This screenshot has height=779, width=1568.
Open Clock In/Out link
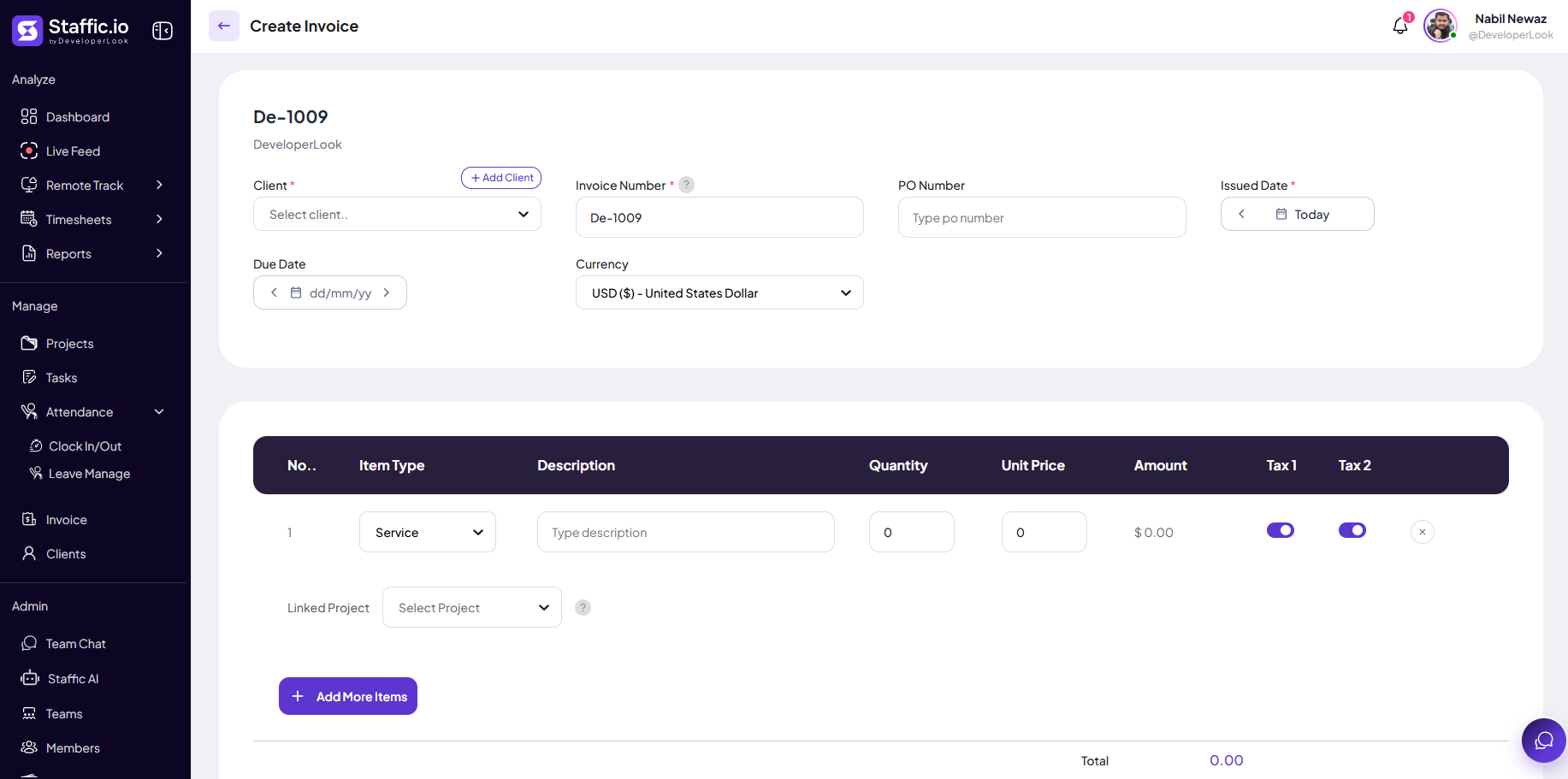pyautogui.click(x=86, y=446)
